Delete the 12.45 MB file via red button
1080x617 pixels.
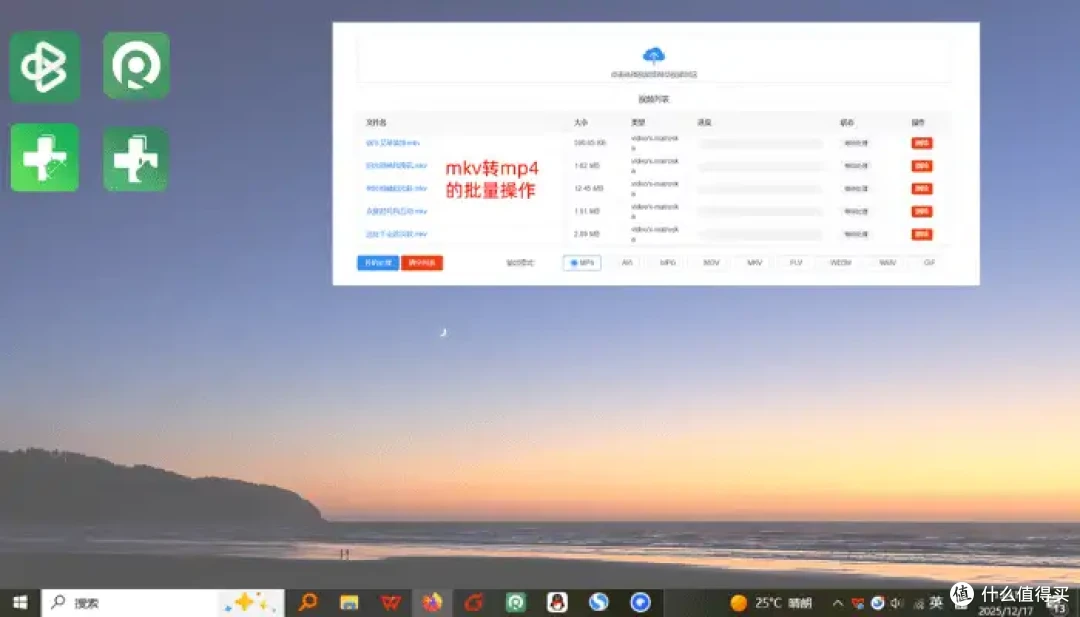tap(922, 189)
